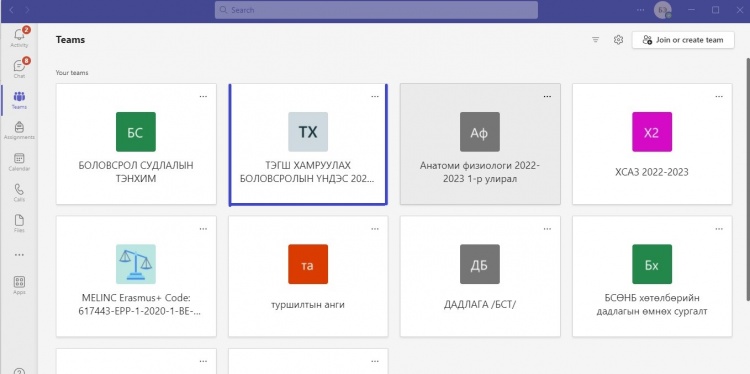Open Assignments in the left rail
The height and width of the screenshot is (374, 750).
[19, 130]
